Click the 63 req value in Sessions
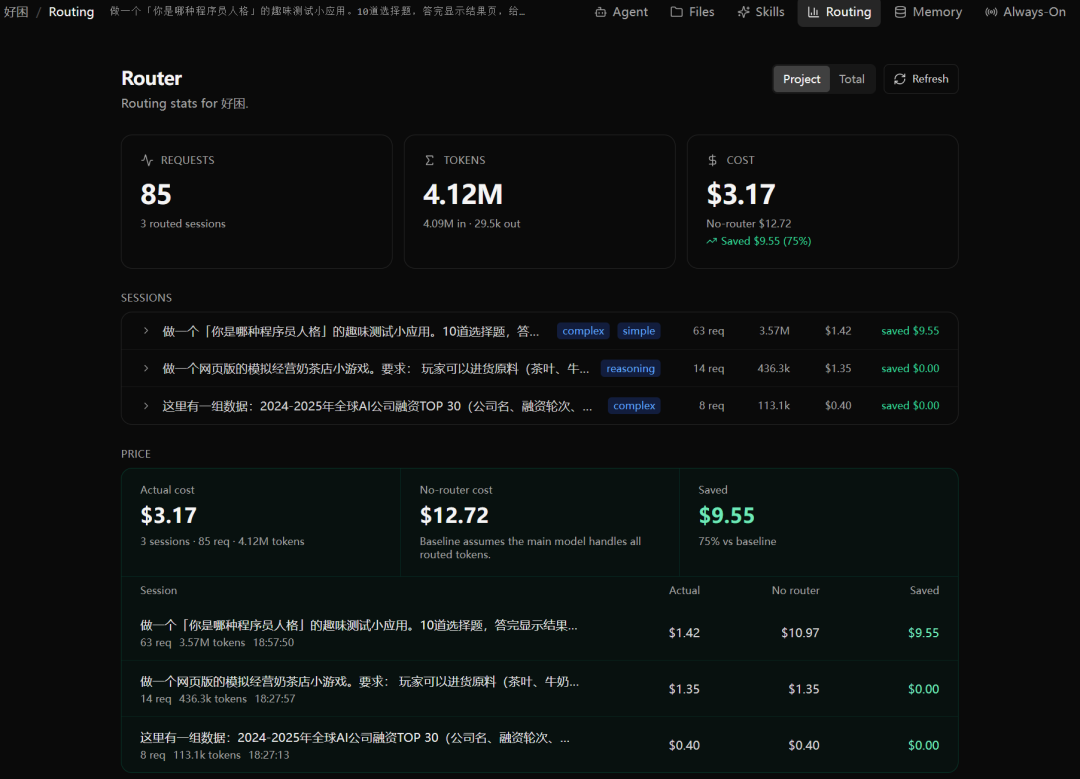 (708, 331)
